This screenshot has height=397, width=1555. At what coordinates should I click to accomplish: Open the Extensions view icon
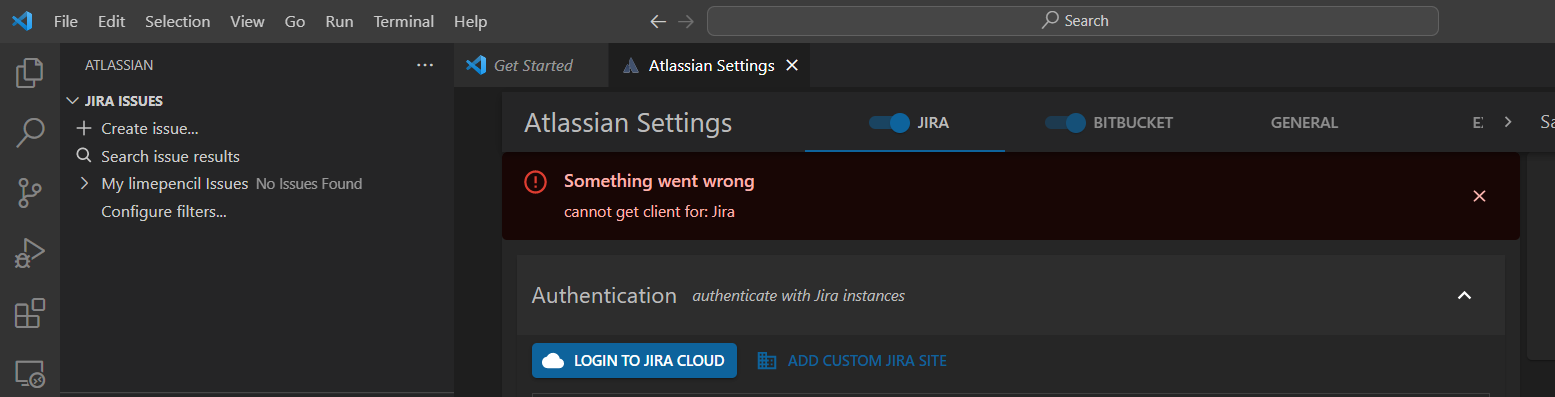click(x=30, y=314)
